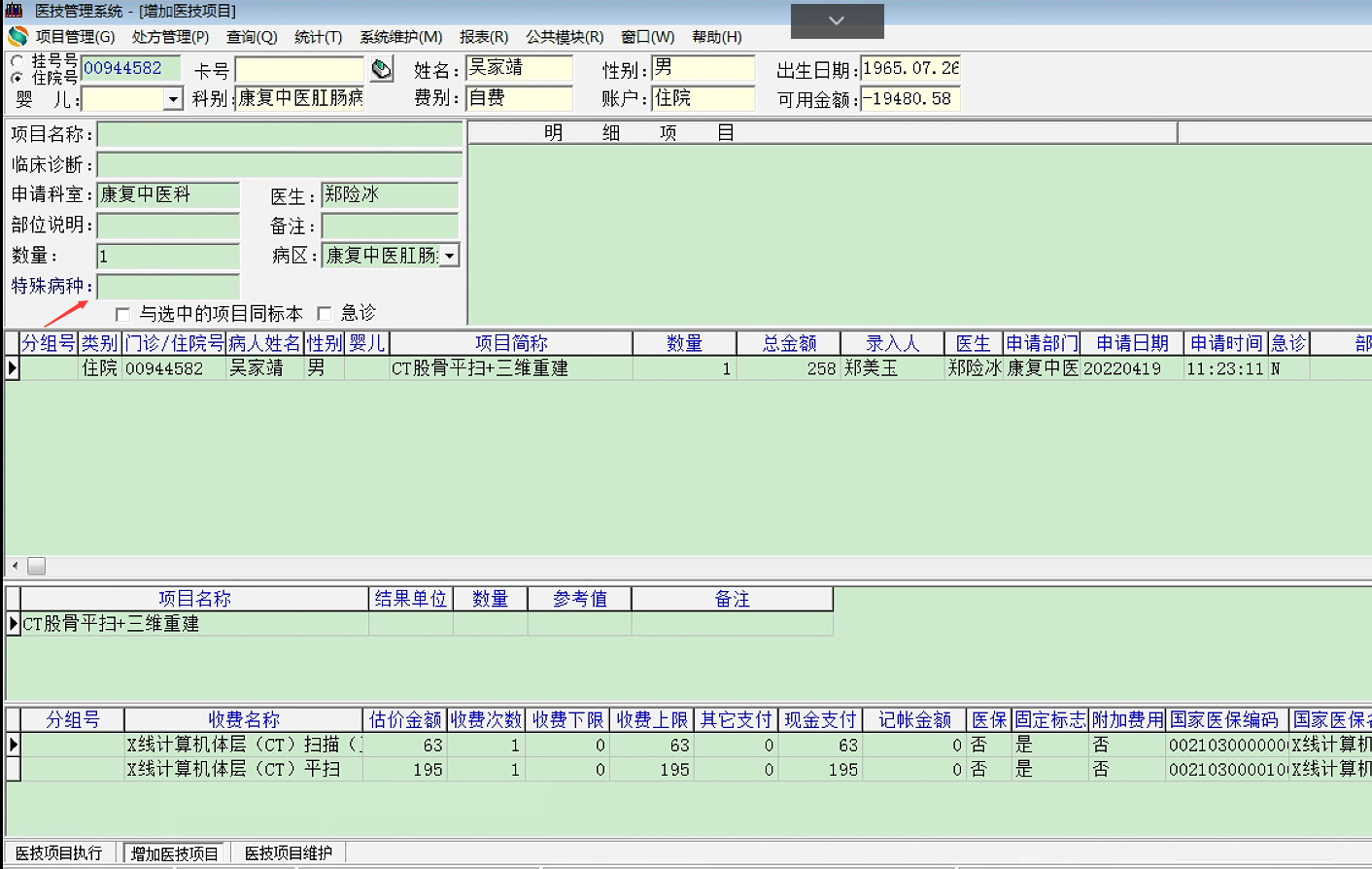Image resolution: width=1372 pixels, height=869 pixels.
Task: Select the request row showing 郑美玉
Action: 687,368
